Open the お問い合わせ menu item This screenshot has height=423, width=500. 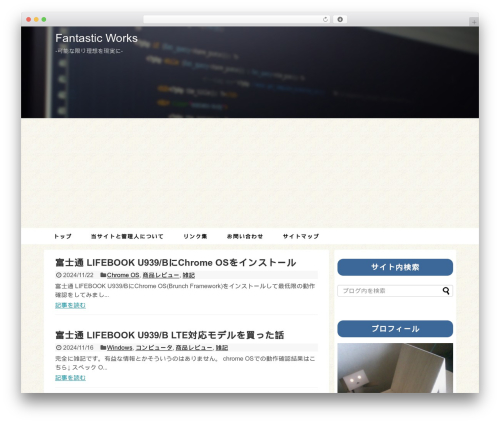tap(245, 236)
